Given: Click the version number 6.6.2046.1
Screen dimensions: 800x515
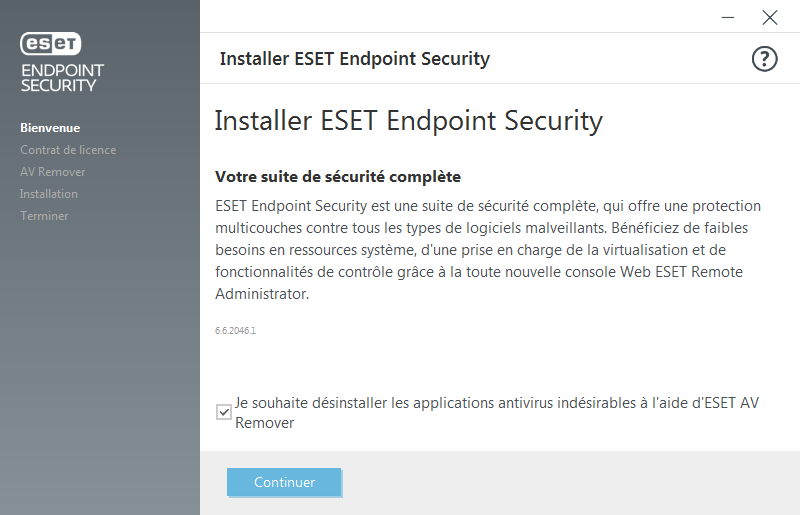Looking at the screenshot, I should [236, 330].
